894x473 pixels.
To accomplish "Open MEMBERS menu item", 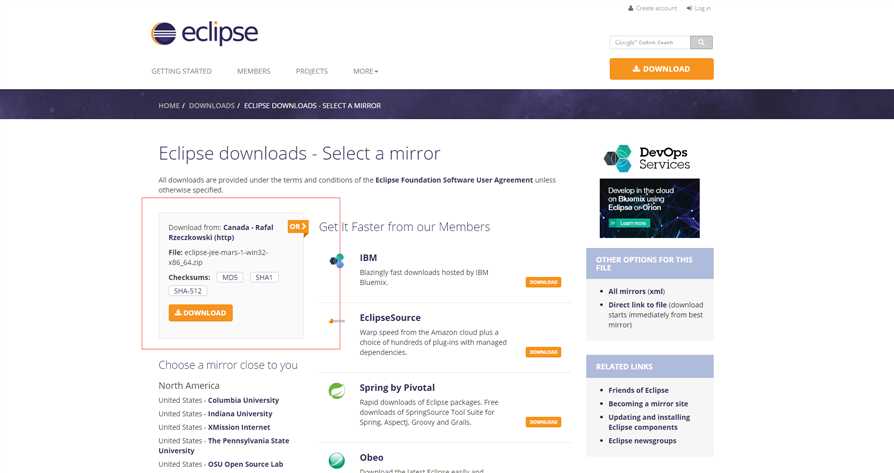I will (x=254, y=71).
